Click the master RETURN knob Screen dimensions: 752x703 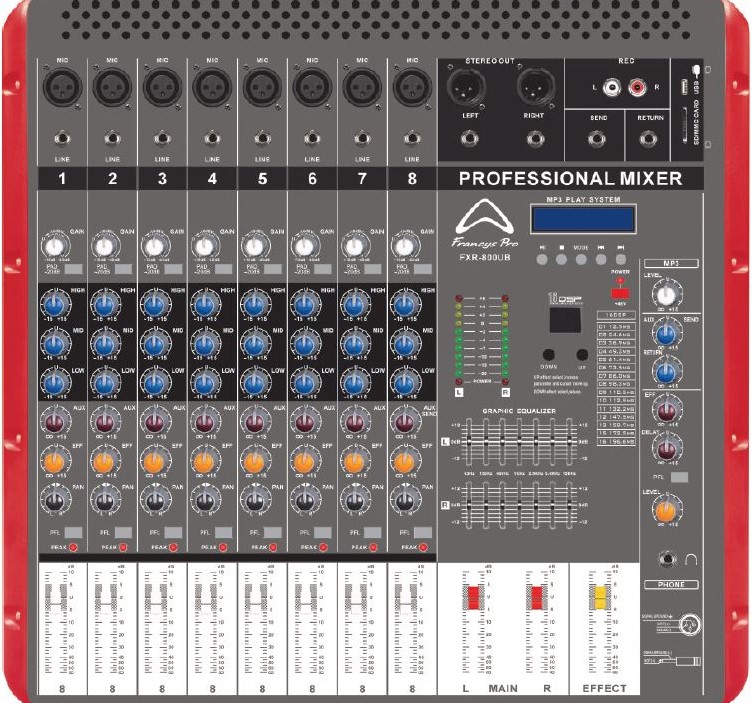pyautogui.click(x=666, y=372)
